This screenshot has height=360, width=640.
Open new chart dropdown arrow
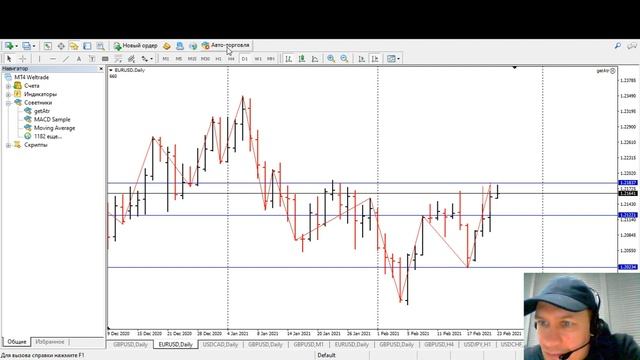click(16, 46)
